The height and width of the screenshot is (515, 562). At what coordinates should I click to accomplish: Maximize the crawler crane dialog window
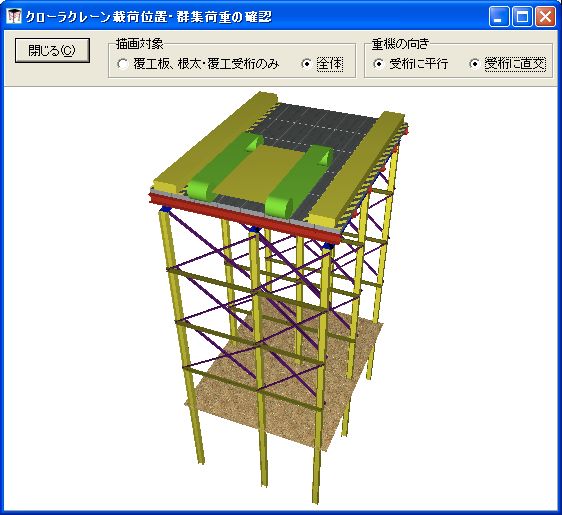point(522,16)
